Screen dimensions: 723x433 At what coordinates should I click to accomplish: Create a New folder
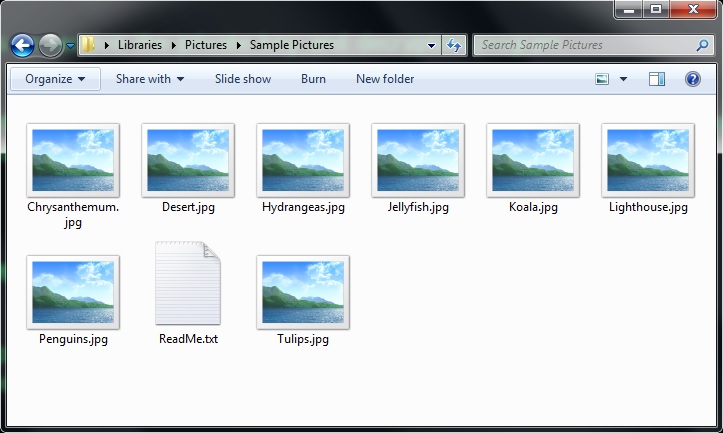[385, 79]
